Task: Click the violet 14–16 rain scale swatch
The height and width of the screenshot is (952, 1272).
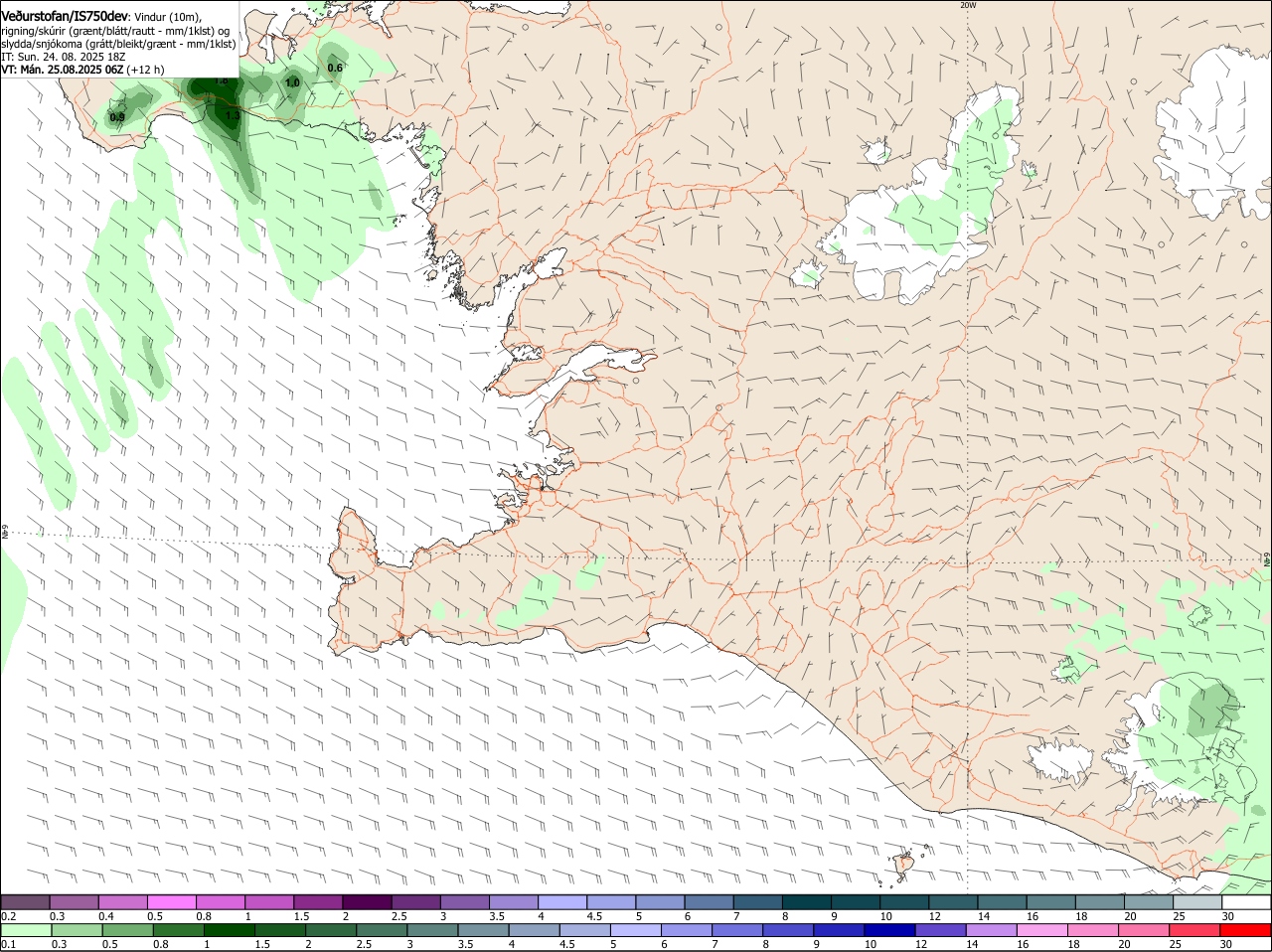Action: (x=994, y=930)
